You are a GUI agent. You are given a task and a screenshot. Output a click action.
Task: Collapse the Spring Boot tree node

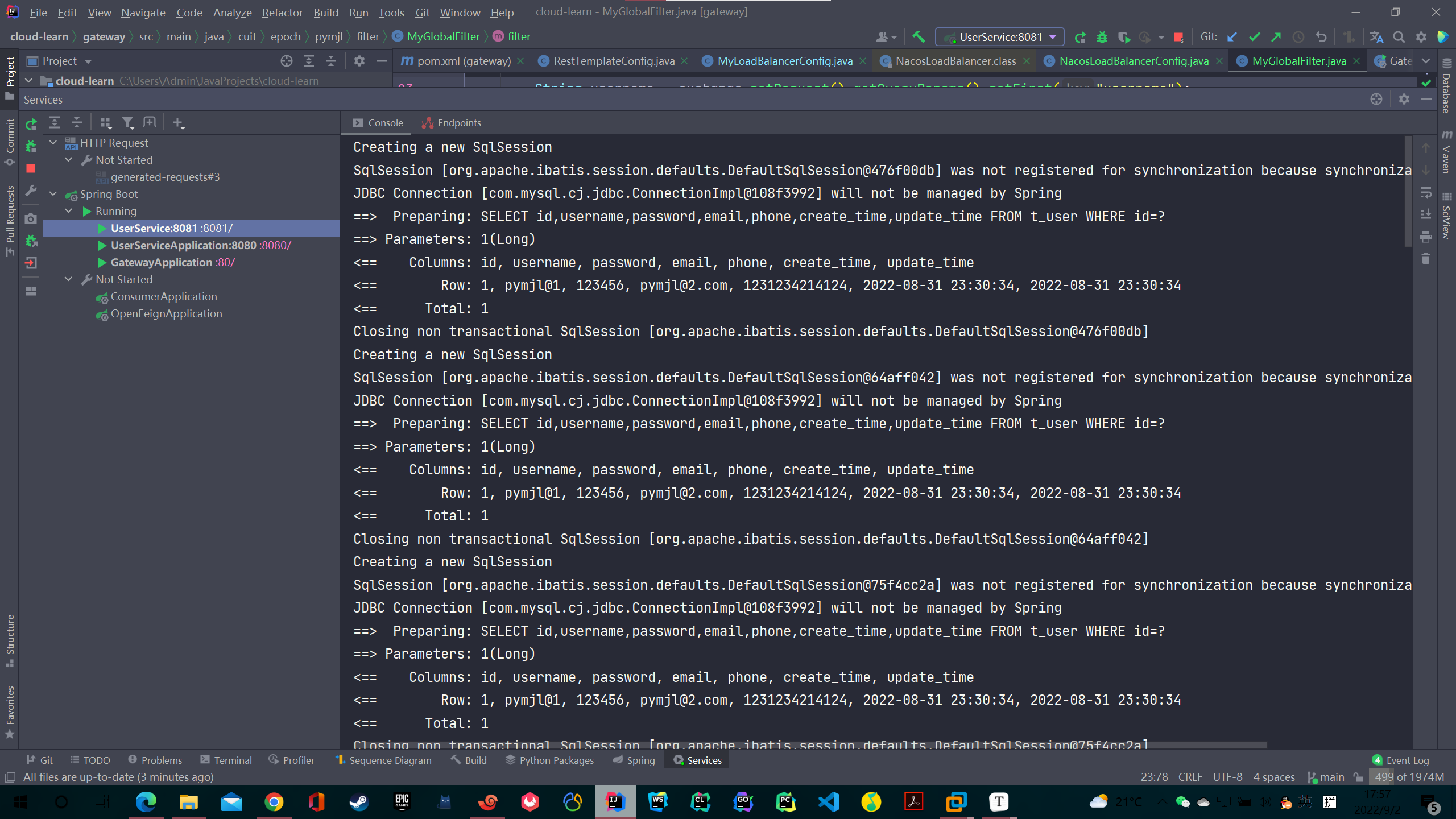click(x=53, y=193)
